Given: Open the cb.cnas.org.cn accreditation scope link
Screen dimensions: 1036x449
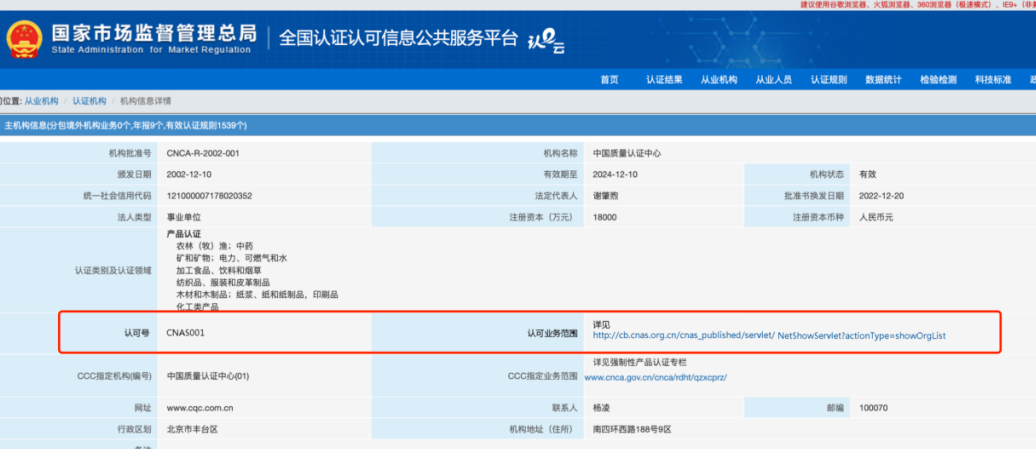Looking at the screenshot, I should click(769, 335).
